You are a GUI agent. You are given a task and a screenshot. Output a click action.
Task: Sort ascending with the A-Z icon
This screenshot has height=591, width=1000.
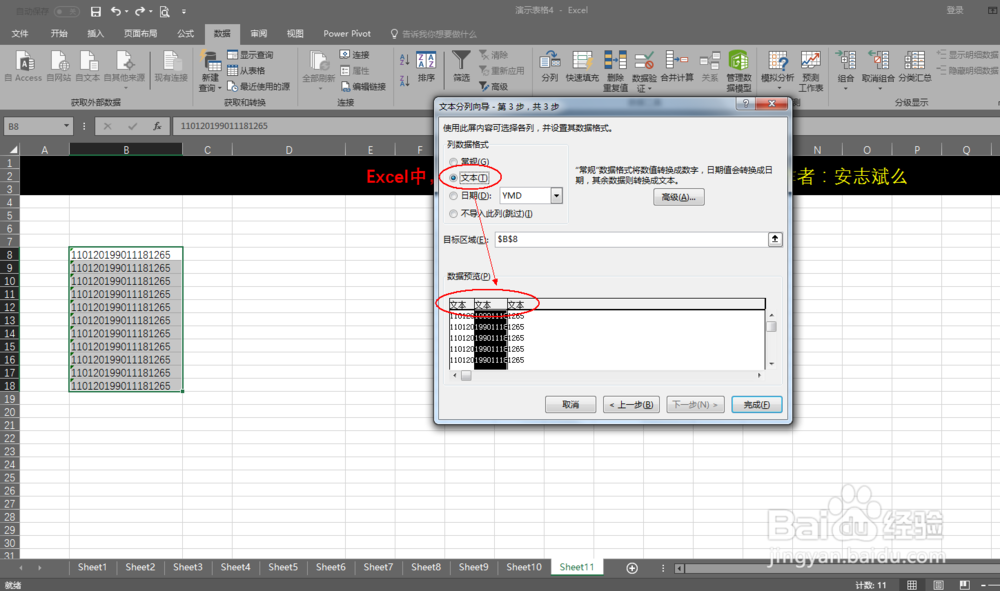click(x=404, y=60)
